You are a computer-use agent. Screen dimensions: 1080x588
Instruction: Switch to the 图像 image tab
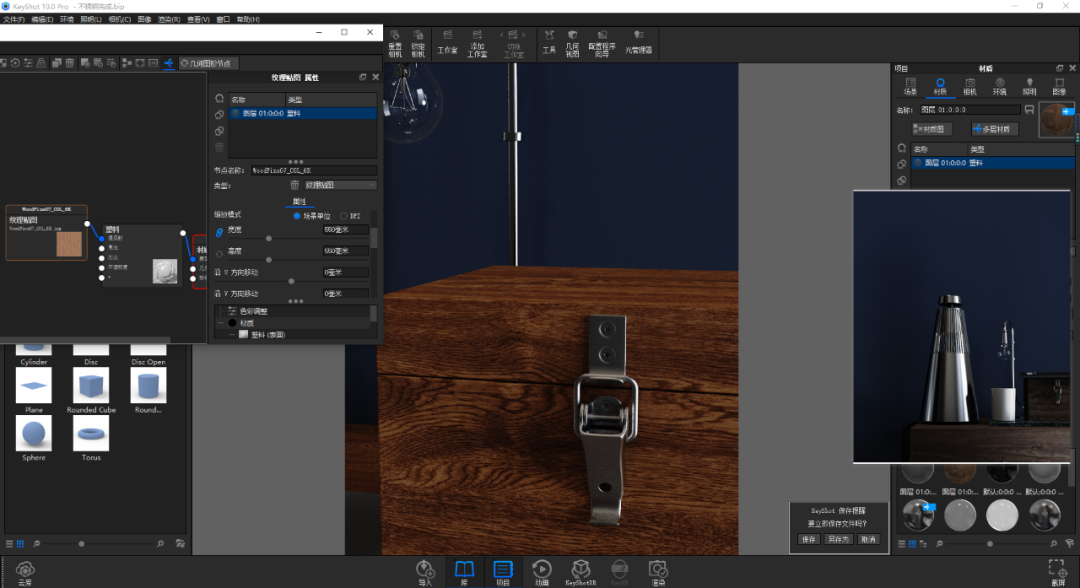(1059, 87)
